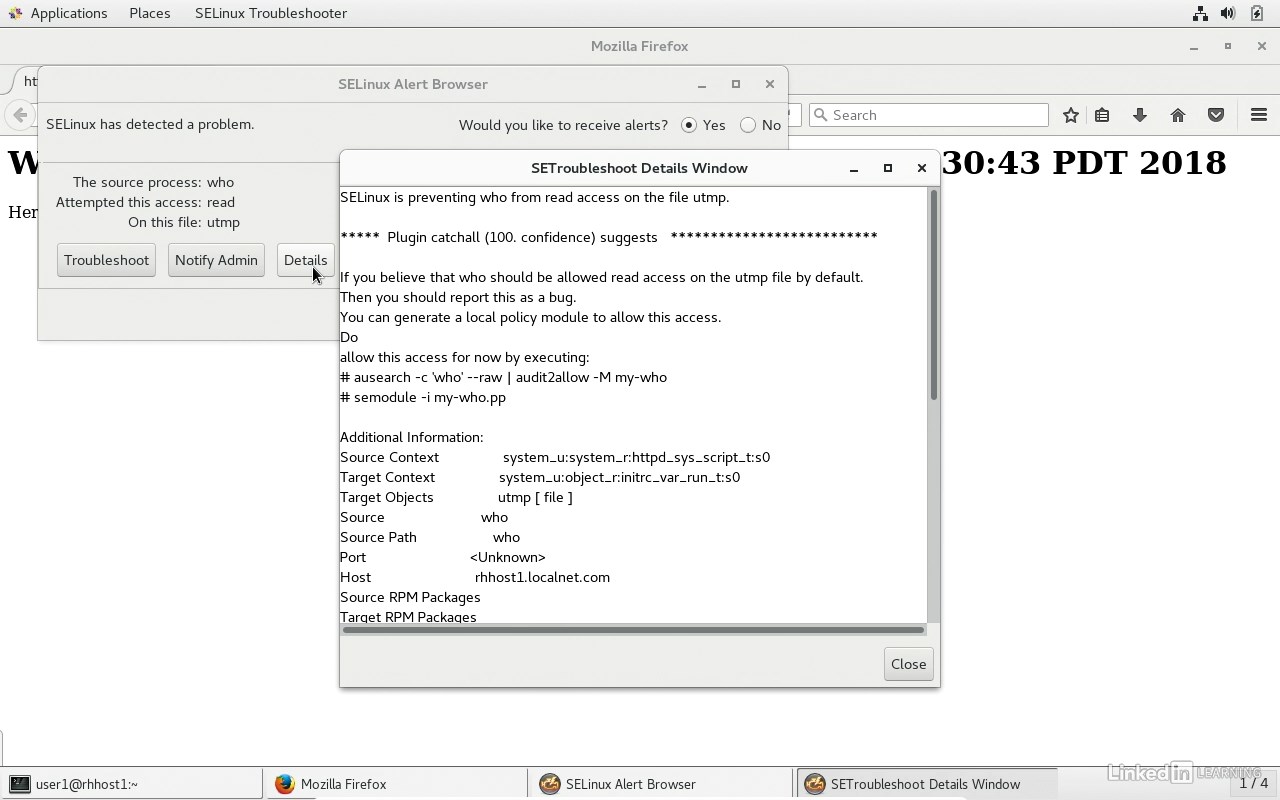Open the Downloads arrow icon

coord(1140,115)
